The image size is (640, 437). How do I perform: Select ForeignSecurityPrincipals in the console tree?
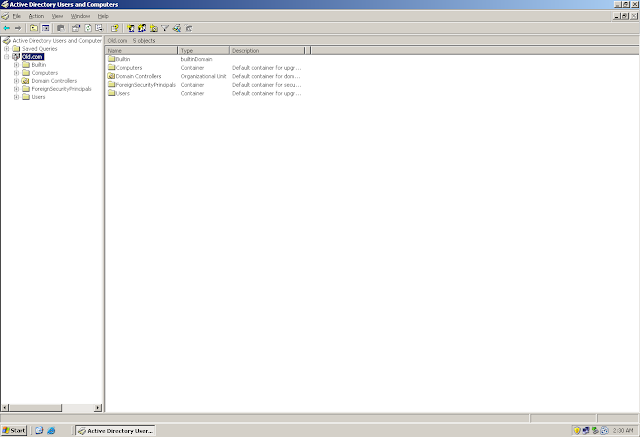[x=62, y=89]
